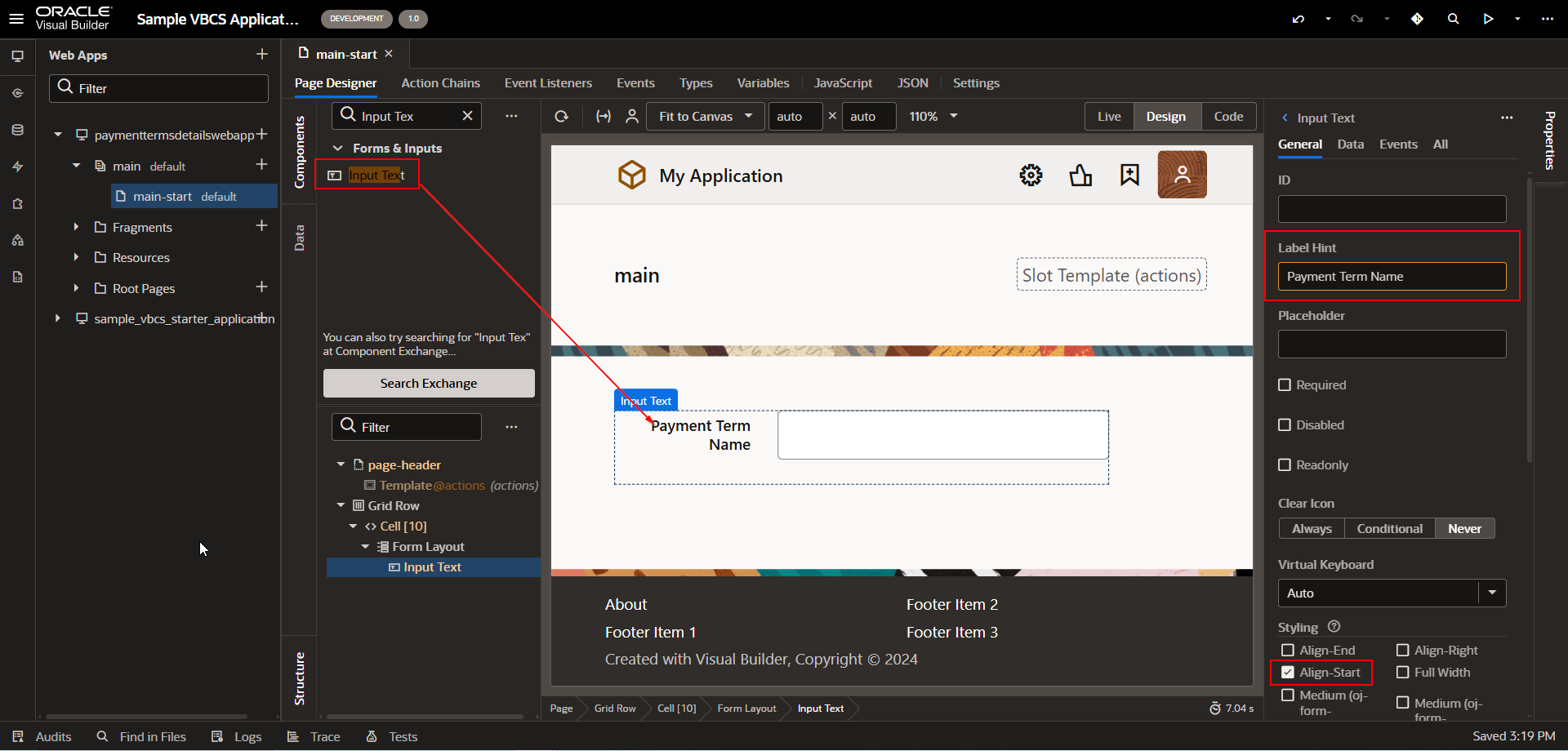
Task: Switch canvas to Code view
Action: 1228,117
